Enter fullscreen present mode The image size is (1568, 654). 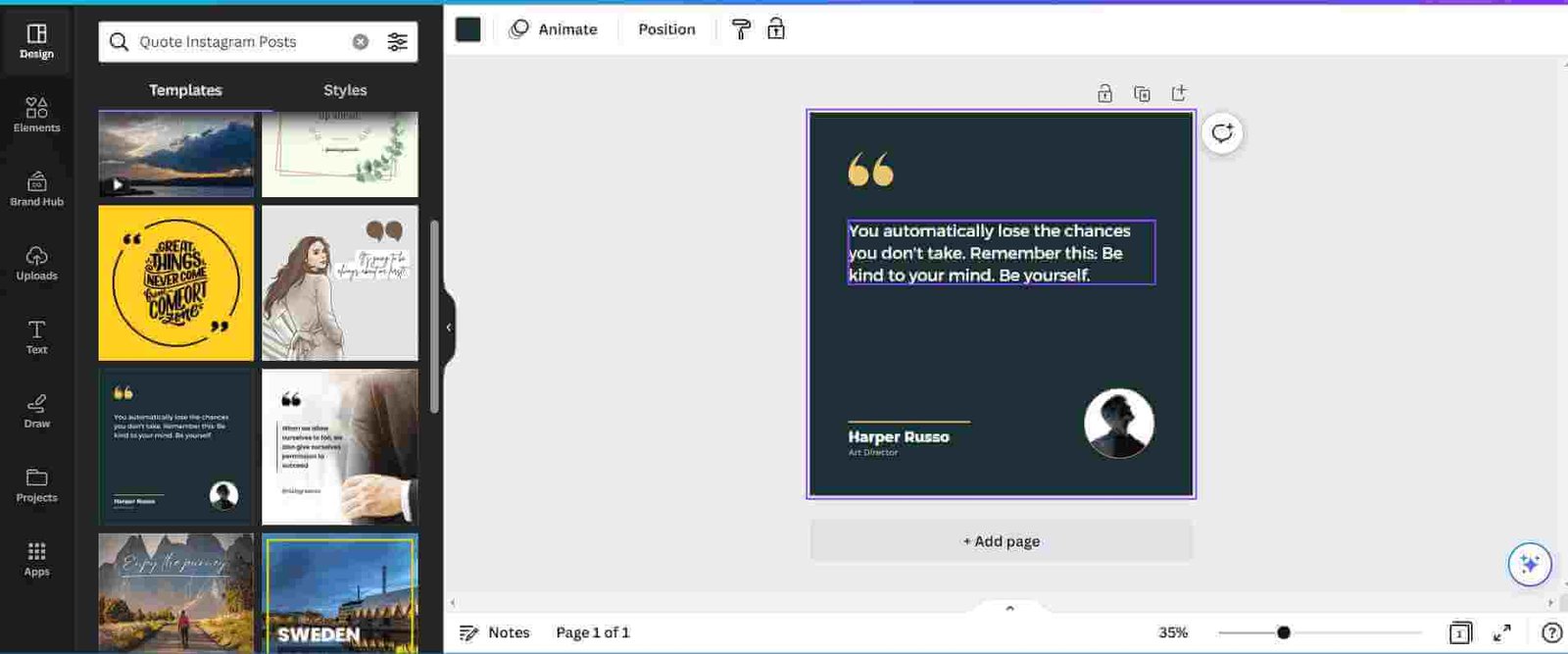point(1501,633)
